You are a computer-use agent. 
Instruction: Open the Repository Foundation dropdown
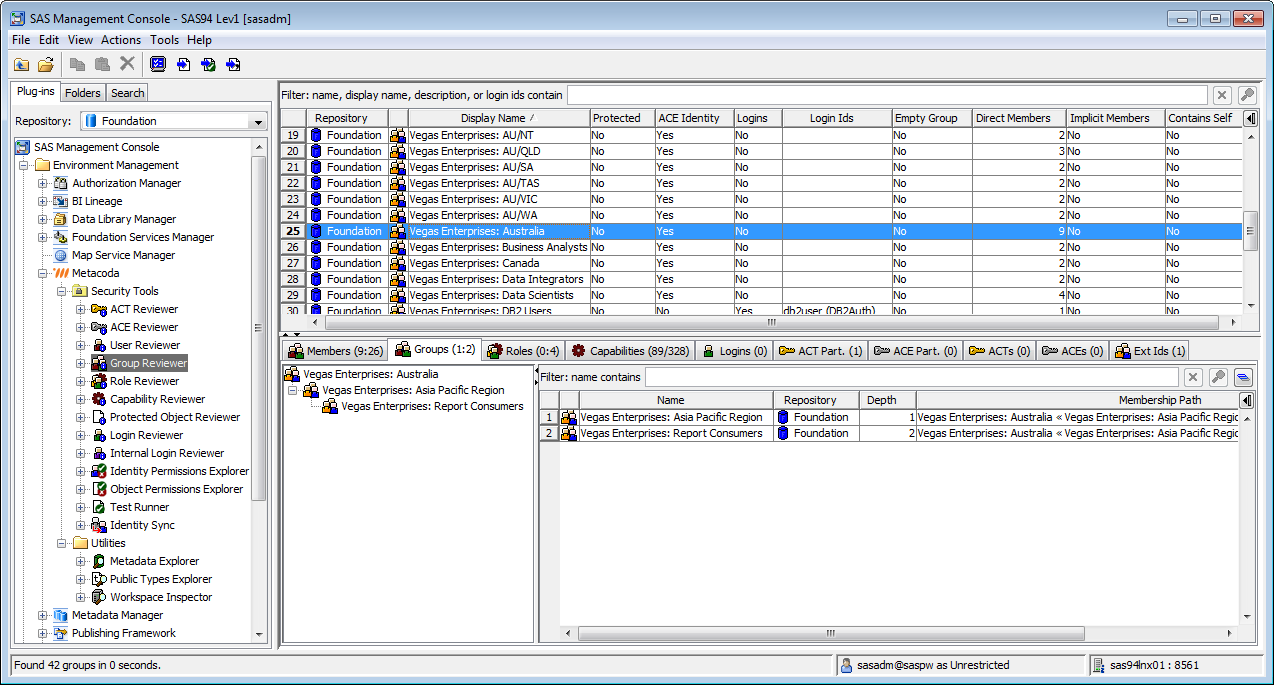(x=258, y=121)
